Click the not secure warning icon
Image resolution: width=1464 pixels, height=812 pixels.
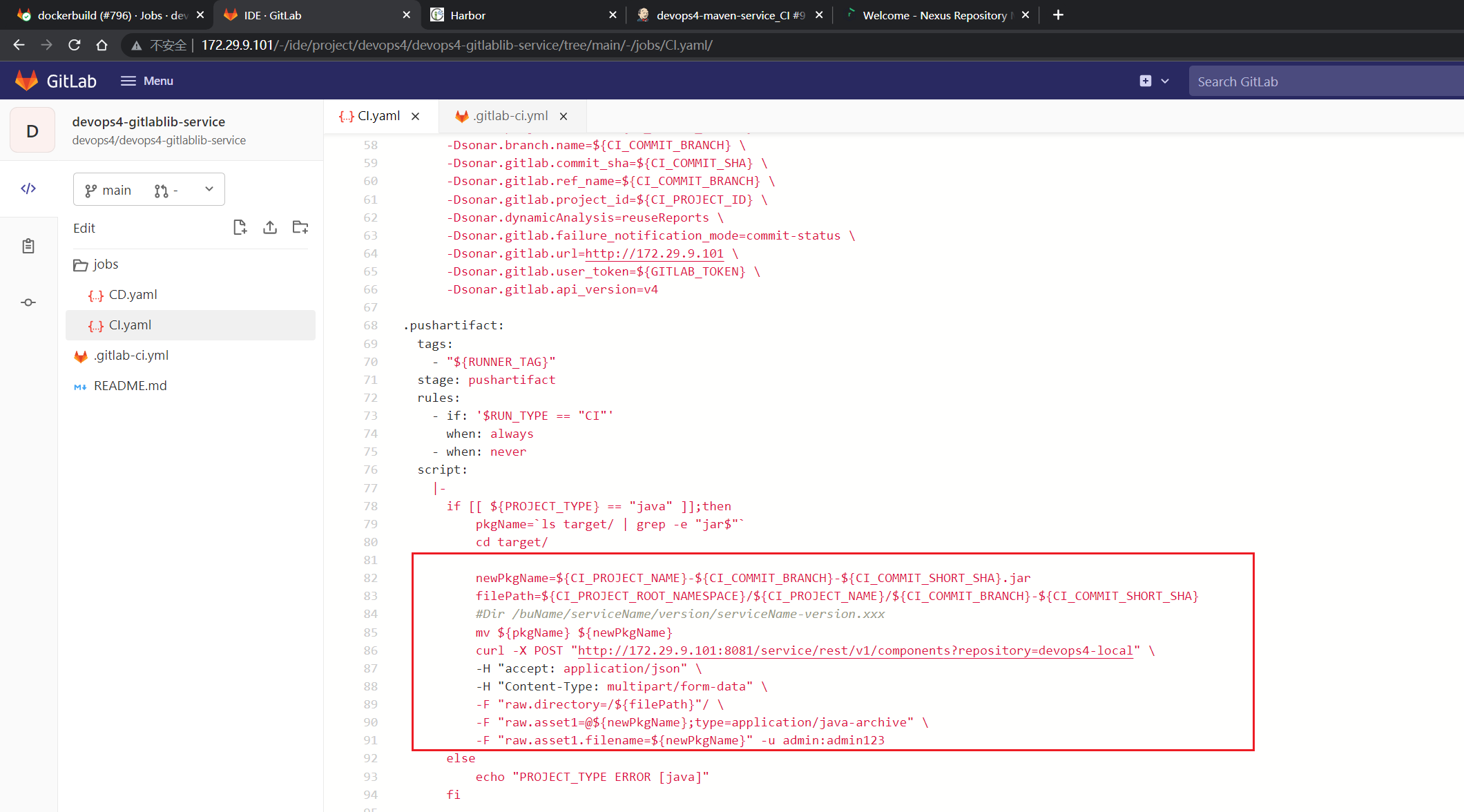[136, 46]
